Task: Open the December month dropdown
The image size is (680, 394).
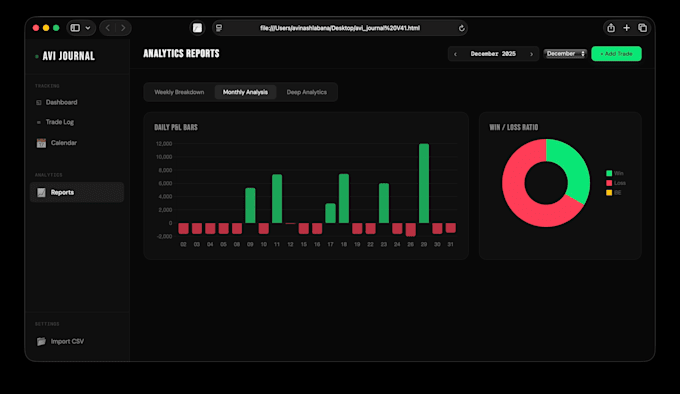Action: 566,54
